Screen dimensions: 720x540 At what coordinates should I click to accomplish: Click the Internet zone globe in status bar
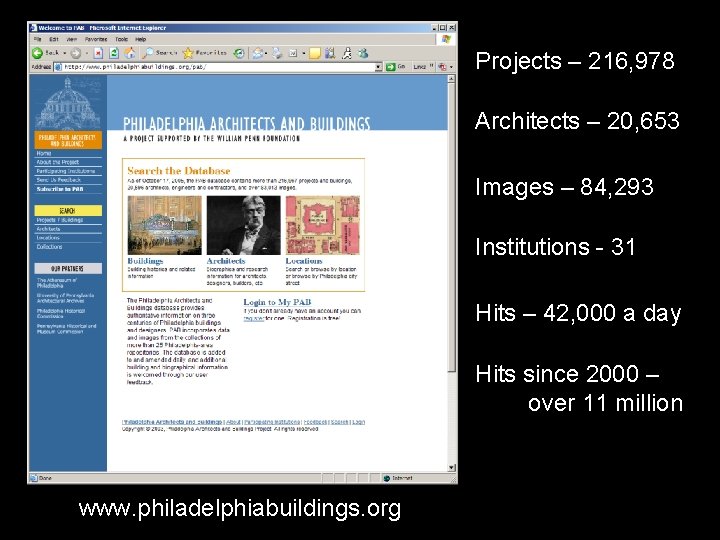387,478
